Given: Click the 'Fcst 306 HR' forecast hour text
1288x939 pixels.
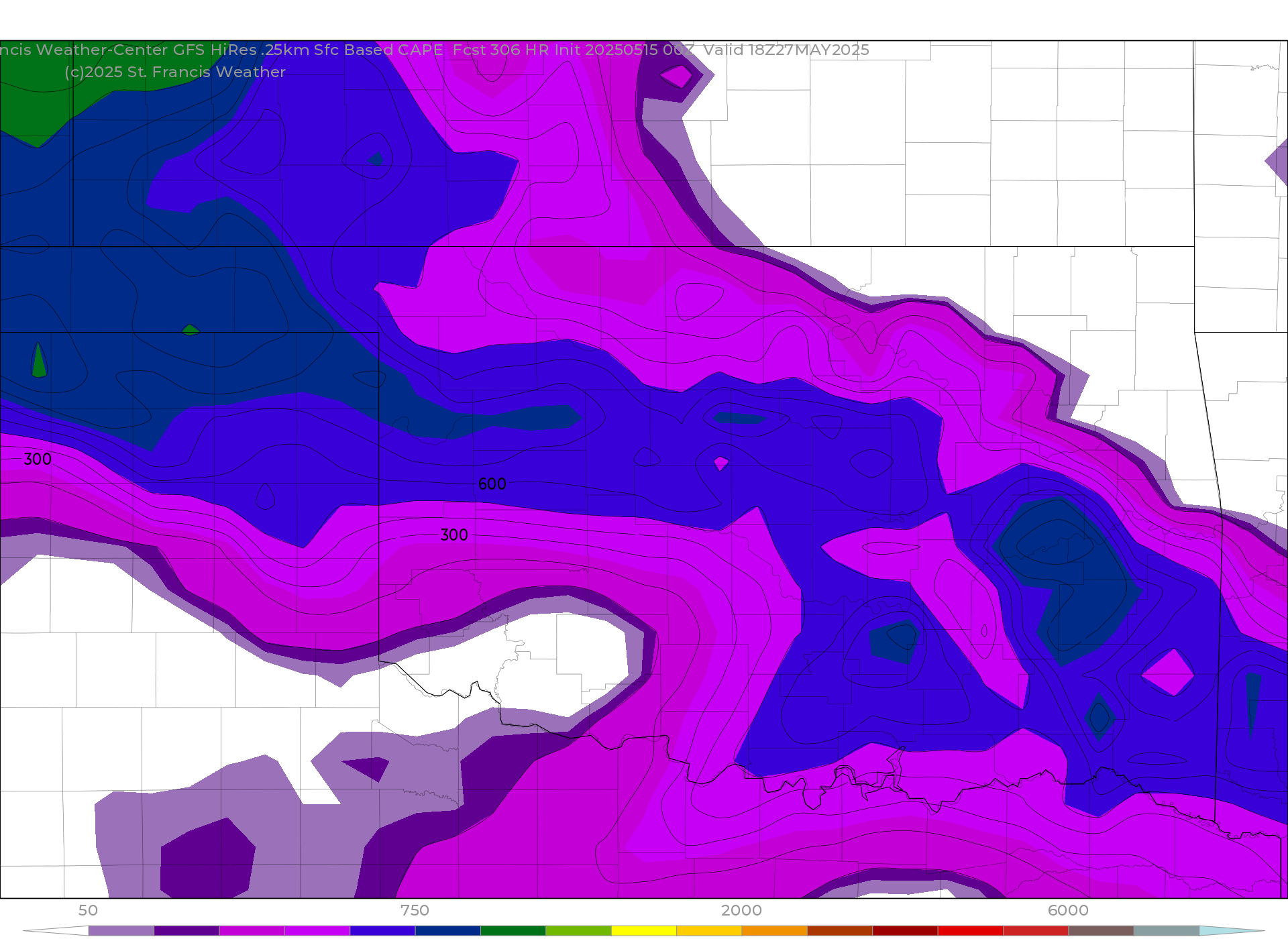Looking at the screenshot, I should click(500, 50).
